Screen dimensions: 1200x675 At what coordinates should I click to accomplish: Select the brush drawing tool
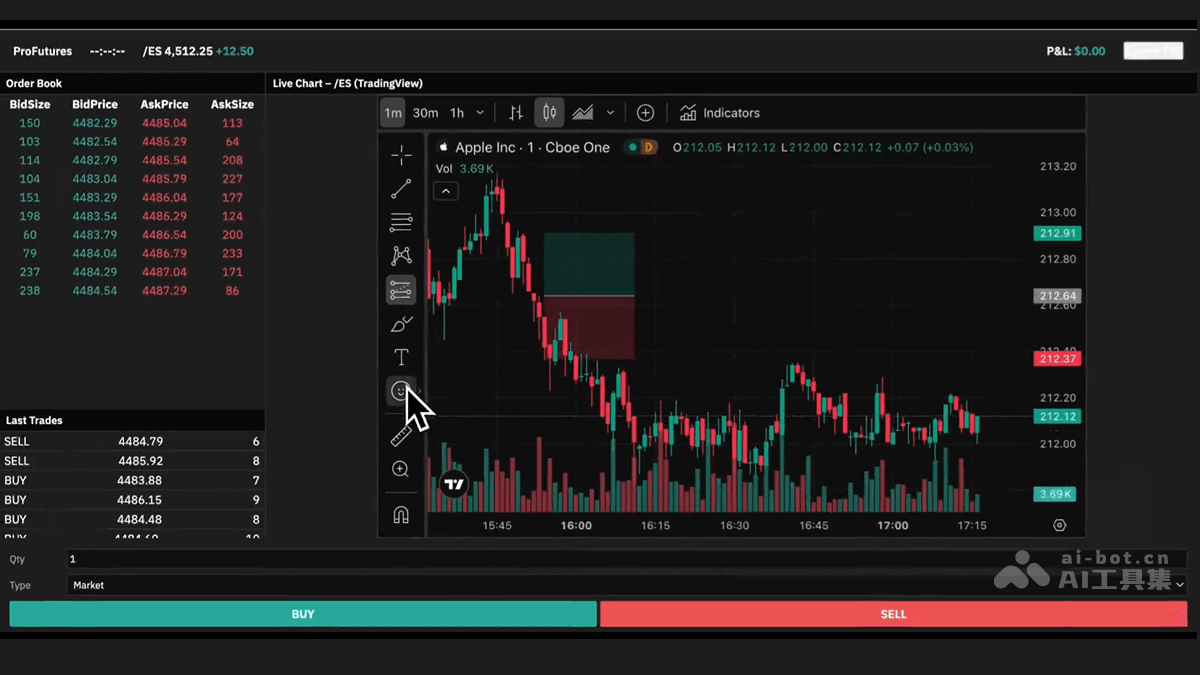pos(401,324)
